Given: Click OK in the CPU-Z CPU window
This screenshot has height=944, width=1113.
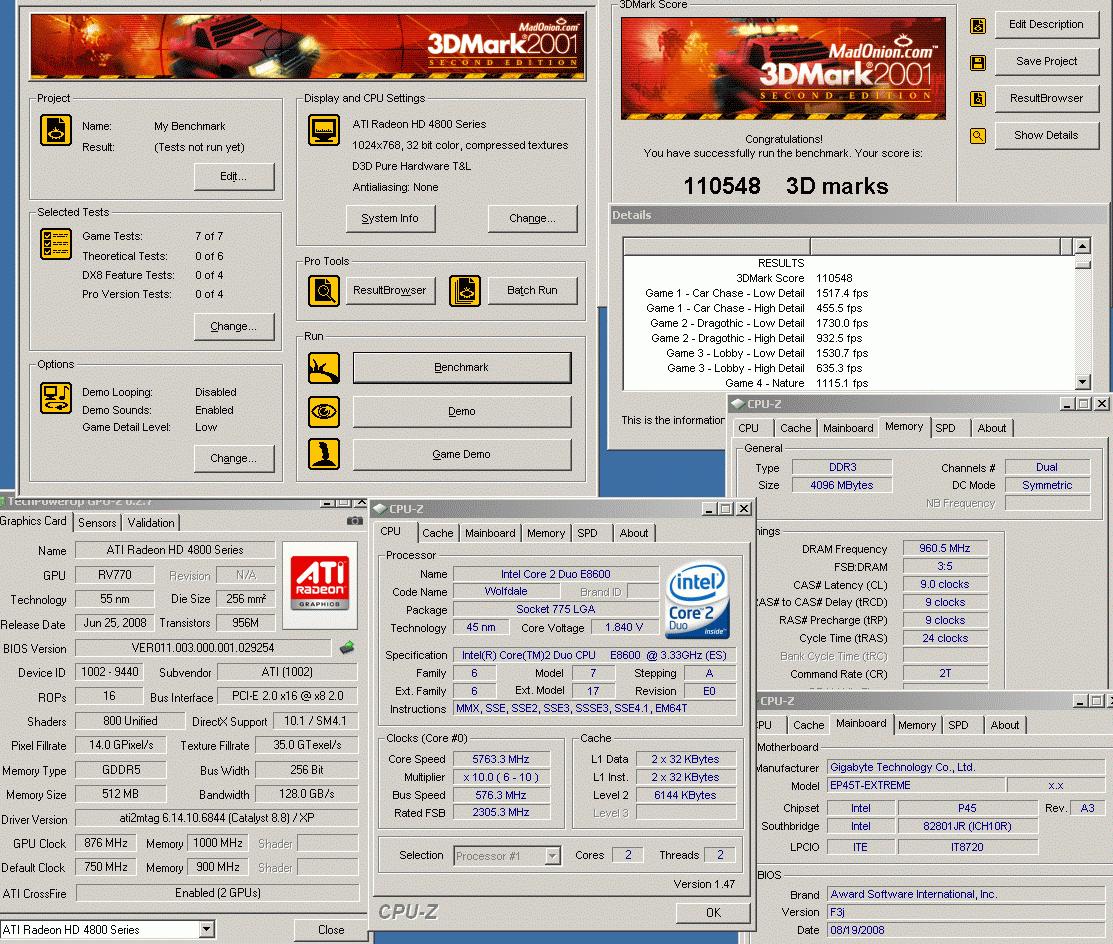Looking at the screenshot, I should click(713, 913).
